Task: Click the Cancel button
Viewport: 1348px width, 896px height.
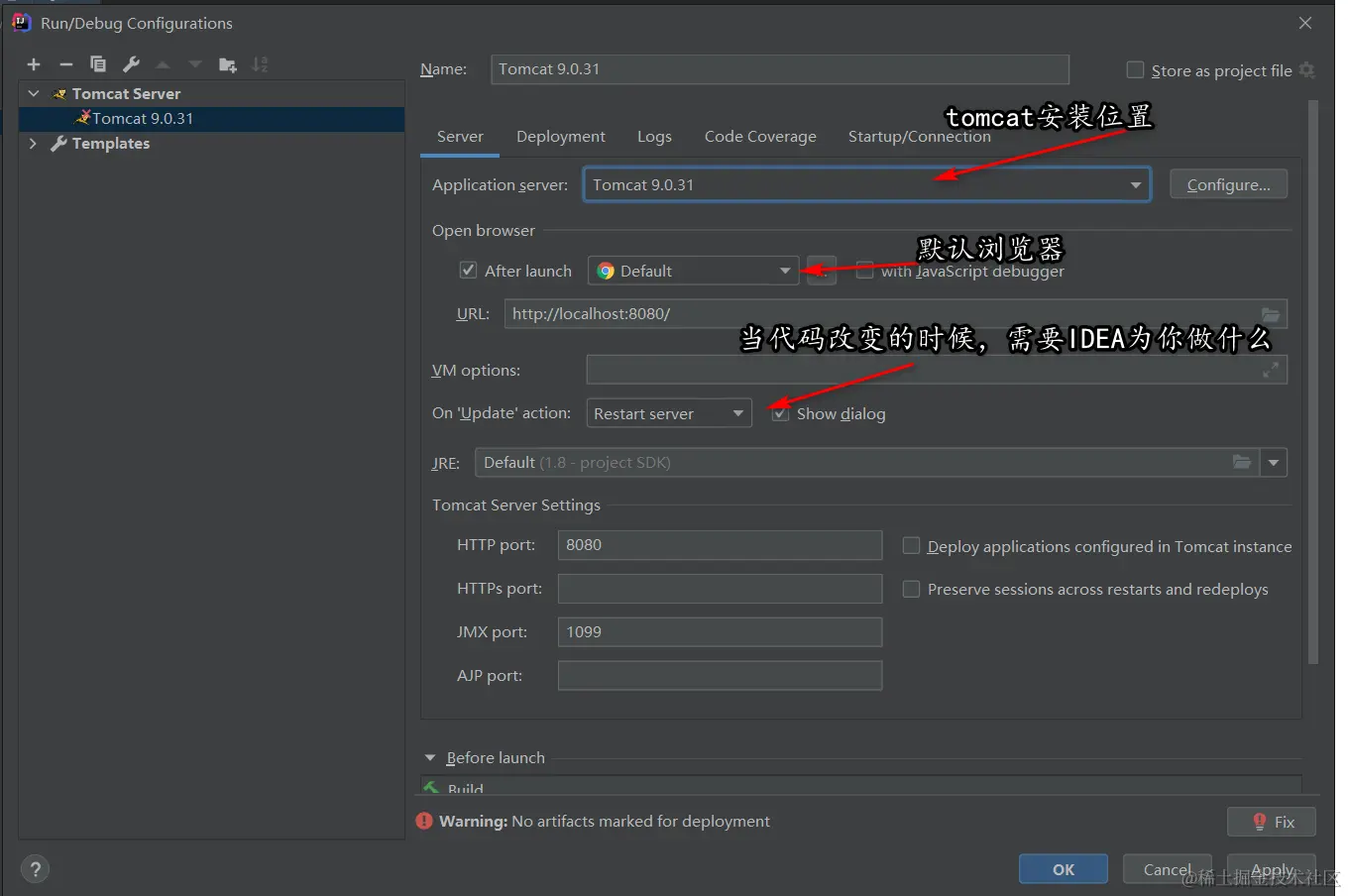Action: [1168, 869]
